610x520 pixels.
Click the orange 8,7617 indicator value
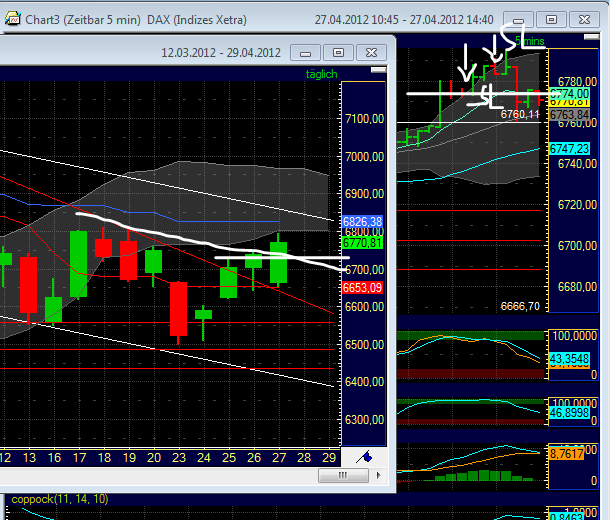[567, 453]
